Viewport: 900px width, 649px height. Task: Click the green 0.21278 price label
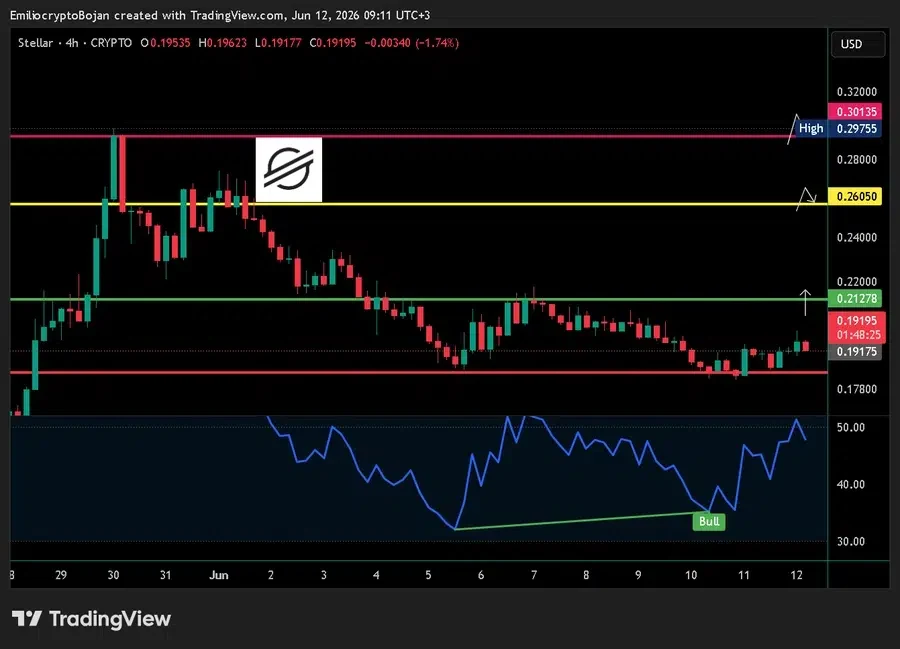coord(855,298)
